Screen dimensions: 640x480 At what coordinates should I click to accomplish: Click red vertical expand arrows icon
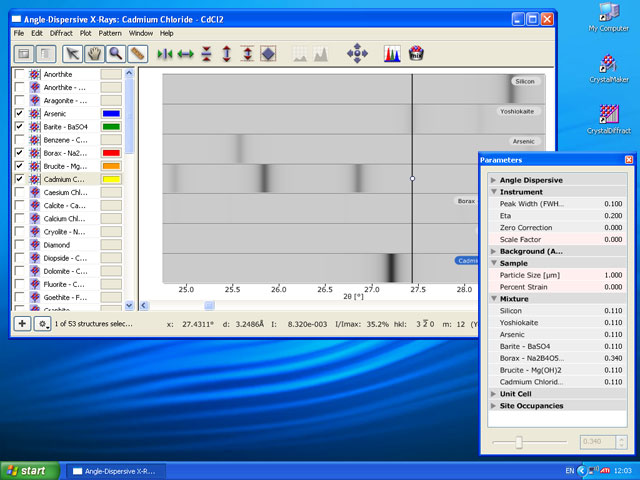click(x=227, y=54)
